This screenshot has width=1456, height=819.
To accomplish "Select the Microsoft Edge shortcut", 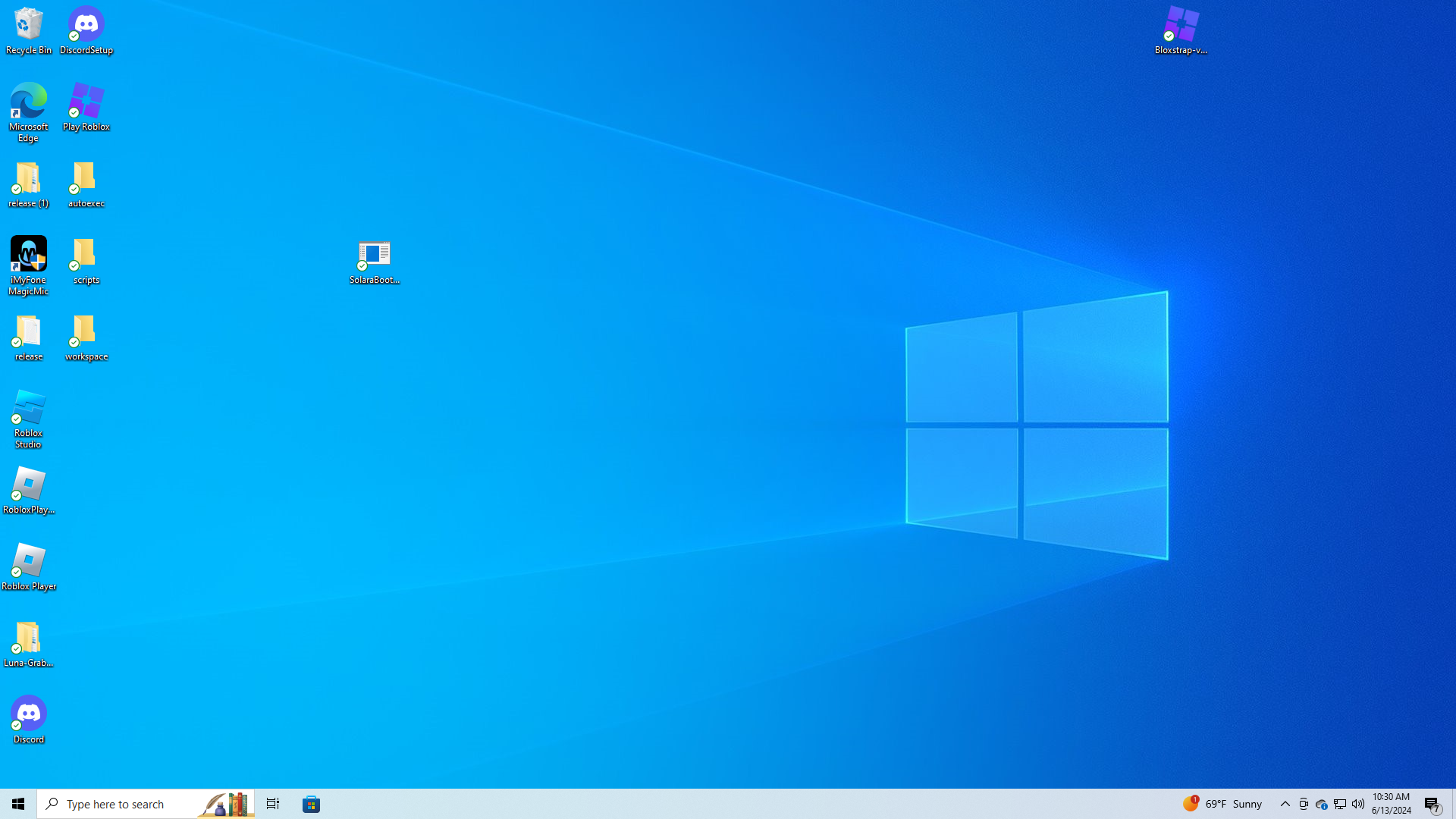I will point(29,111).
